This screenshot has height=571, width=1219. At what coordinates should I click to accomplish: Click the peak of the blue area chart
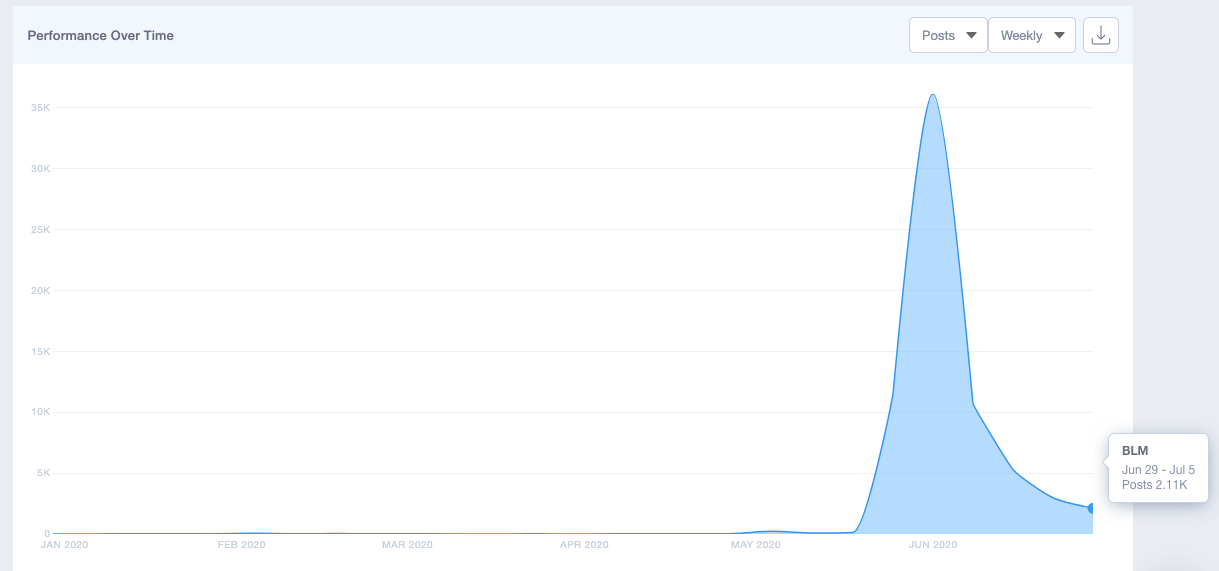pyautogui.click(x=933, y=96)
